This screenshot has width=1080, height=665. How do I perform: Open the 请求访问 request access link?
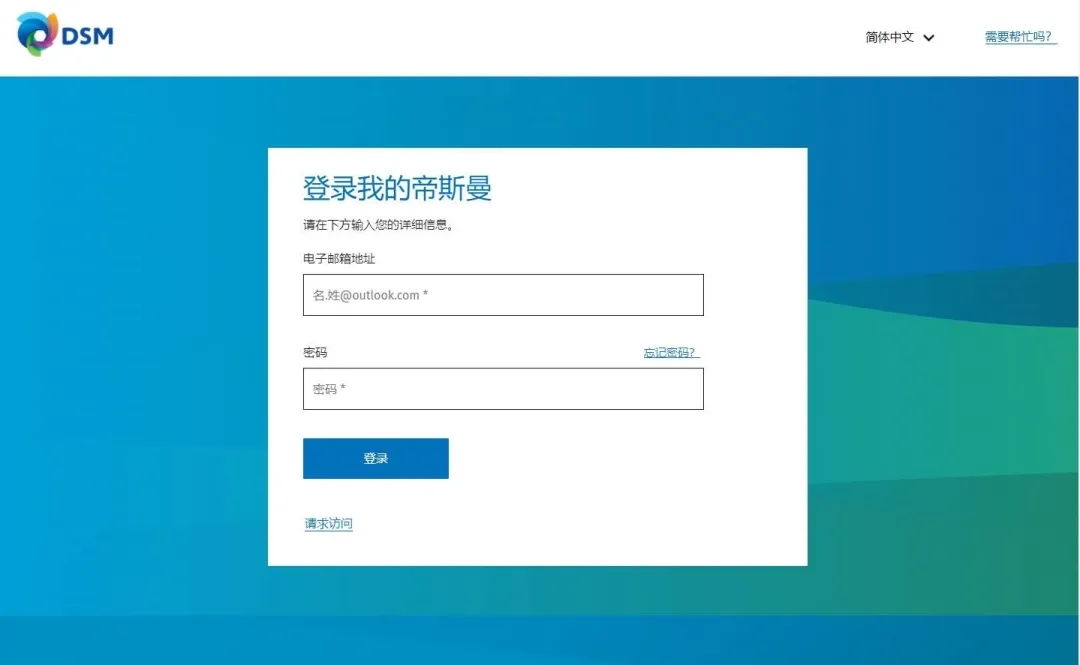click(329, 524)
